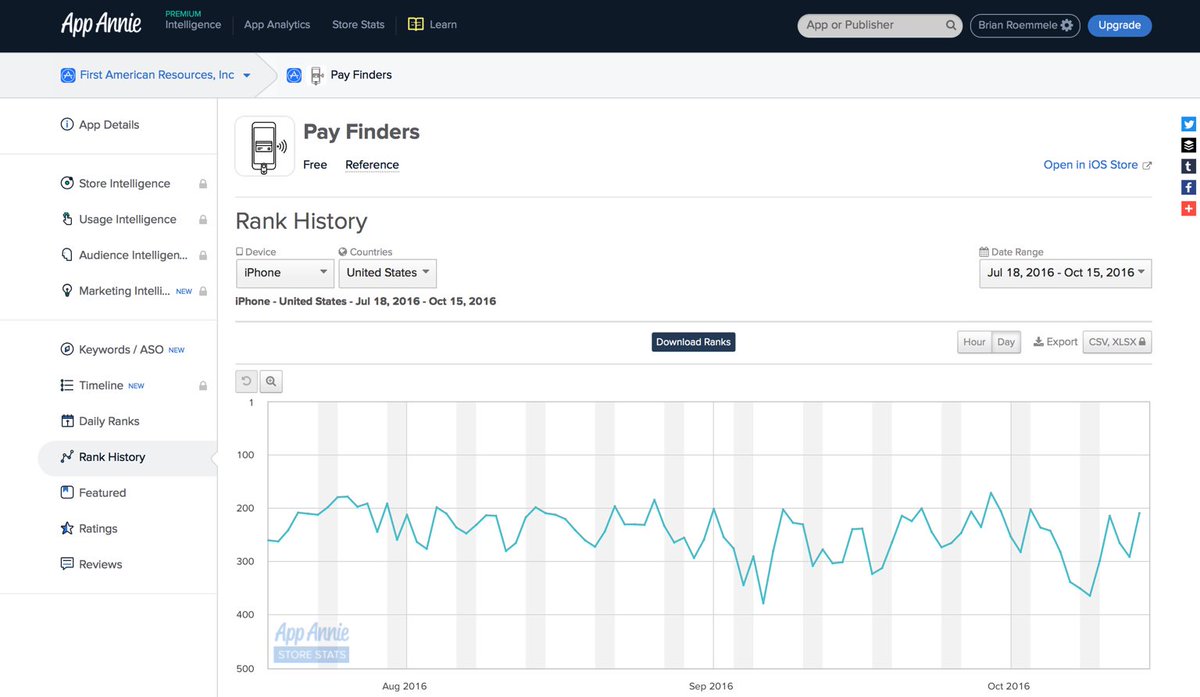This screenshot has width=1200, height=697.
Task: Open Store Intelligence in sidebar
Action: [x=124, y=184]
